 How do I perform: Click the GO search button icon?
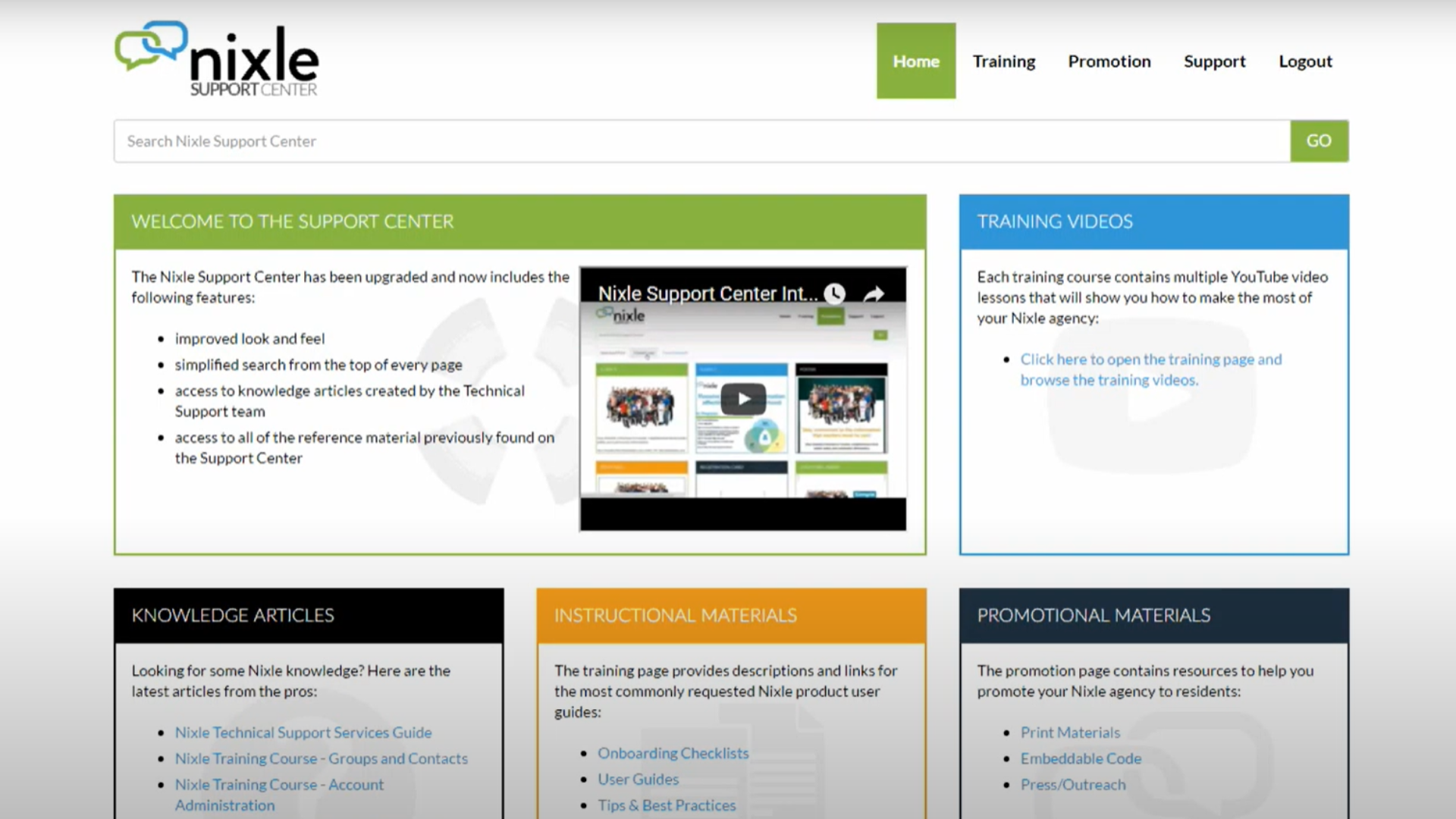point(1318,140)
